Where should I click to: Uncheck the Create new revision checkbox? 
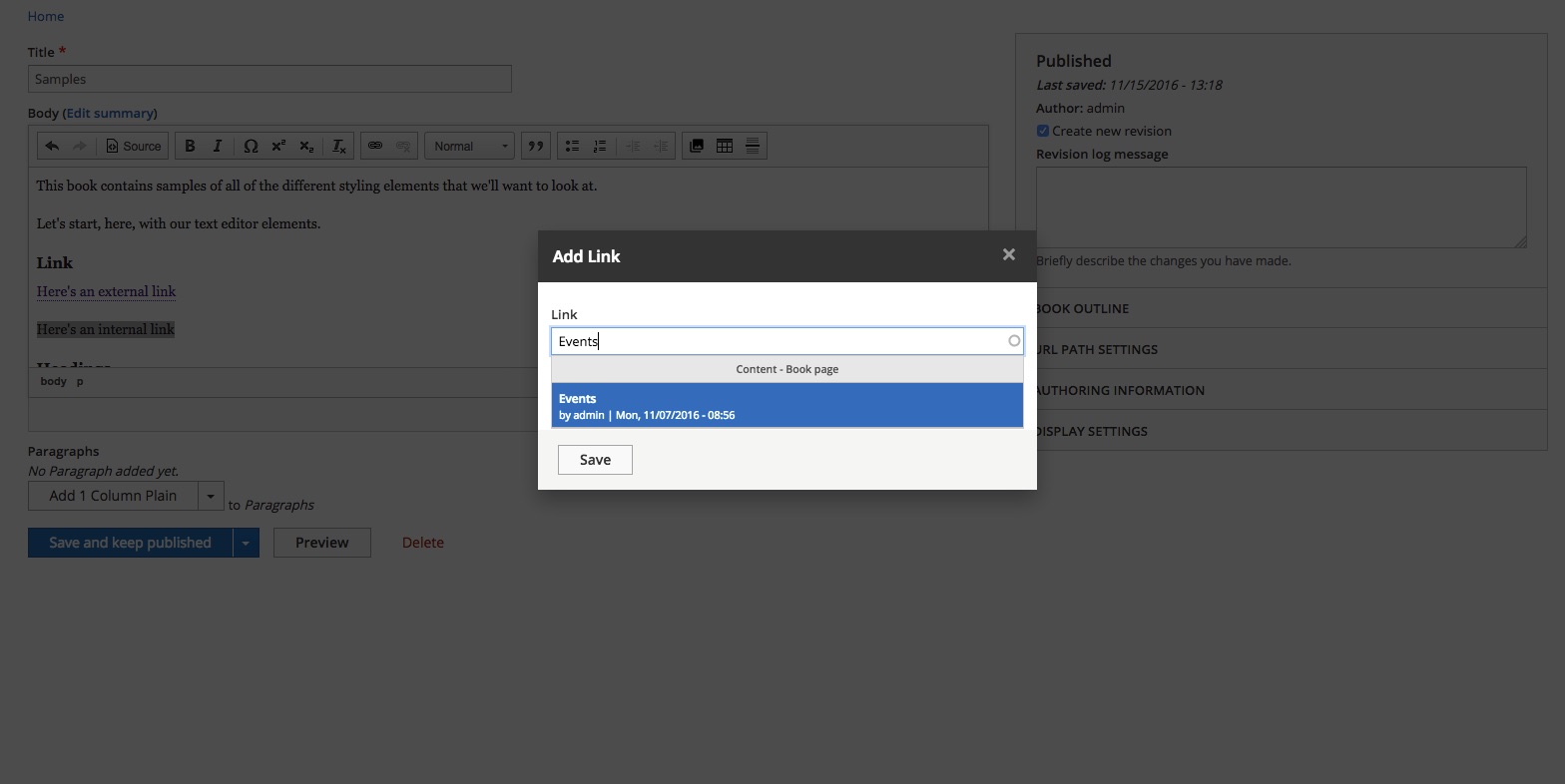pos(1042,131)
